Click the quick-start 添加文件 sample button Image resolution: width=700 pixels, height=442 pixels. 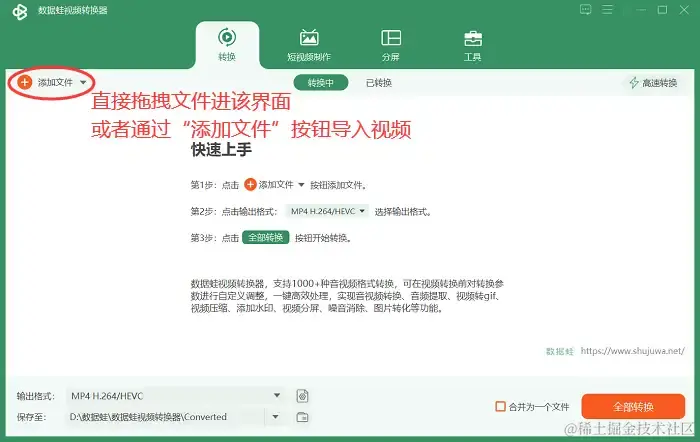[x=274, y=185]
